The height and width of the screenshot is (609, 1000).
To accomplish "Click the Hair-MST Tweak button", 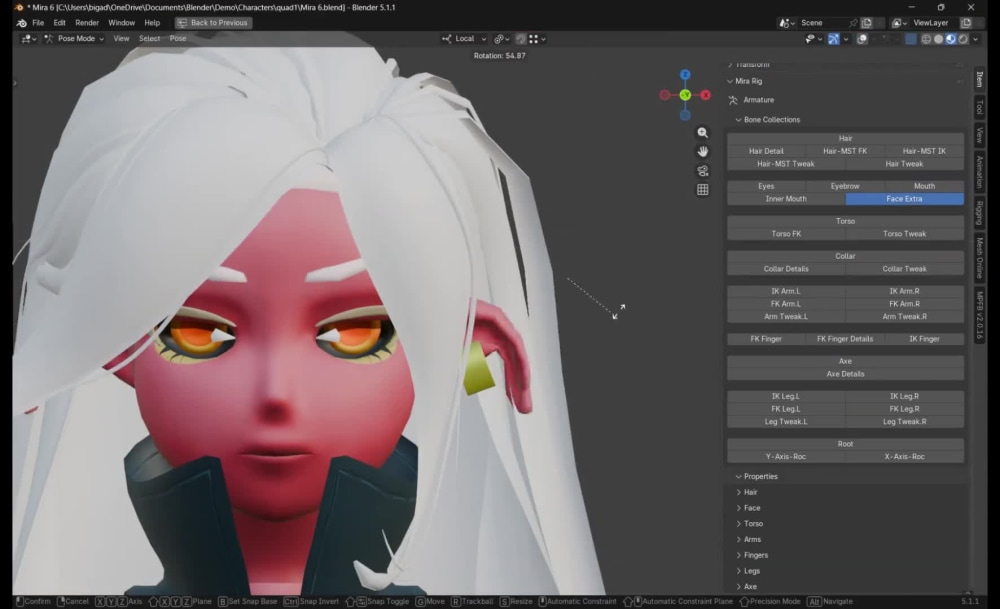I will pyautogui.click(x=786, y=164).
